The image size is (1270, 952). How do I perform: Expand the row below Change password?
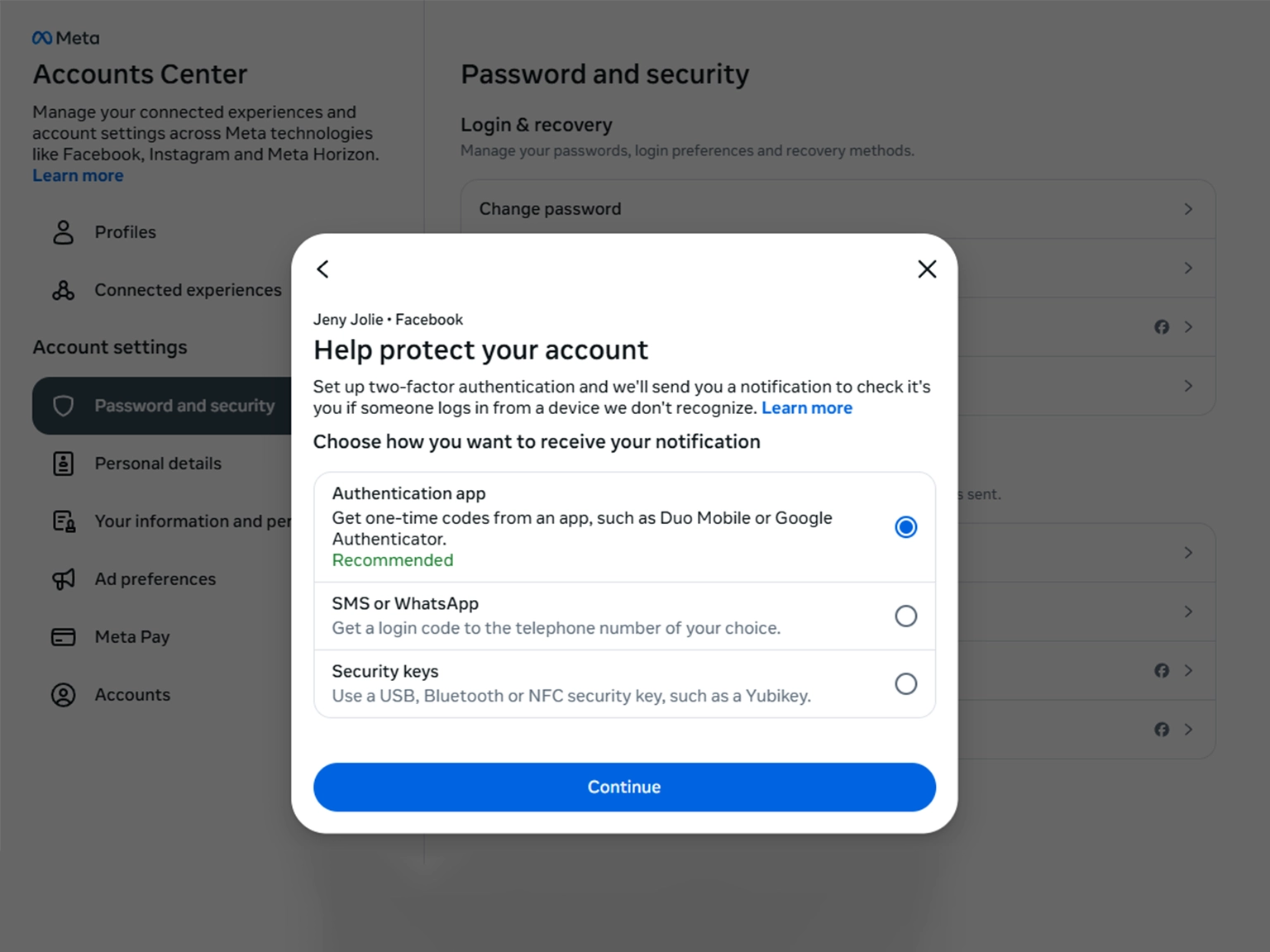pos(1188,268)
